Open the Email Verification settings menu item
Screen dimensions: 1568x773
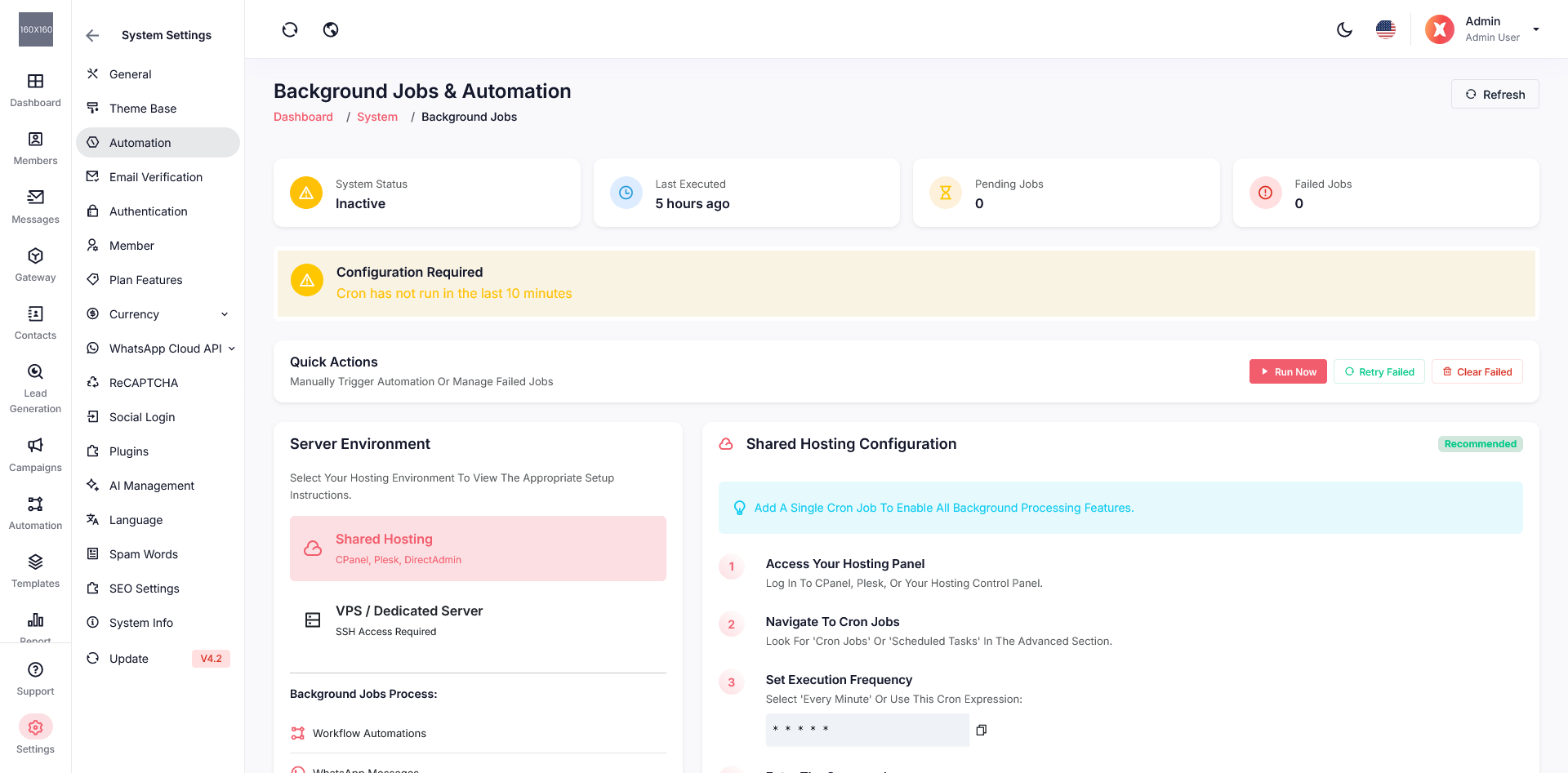155,177
